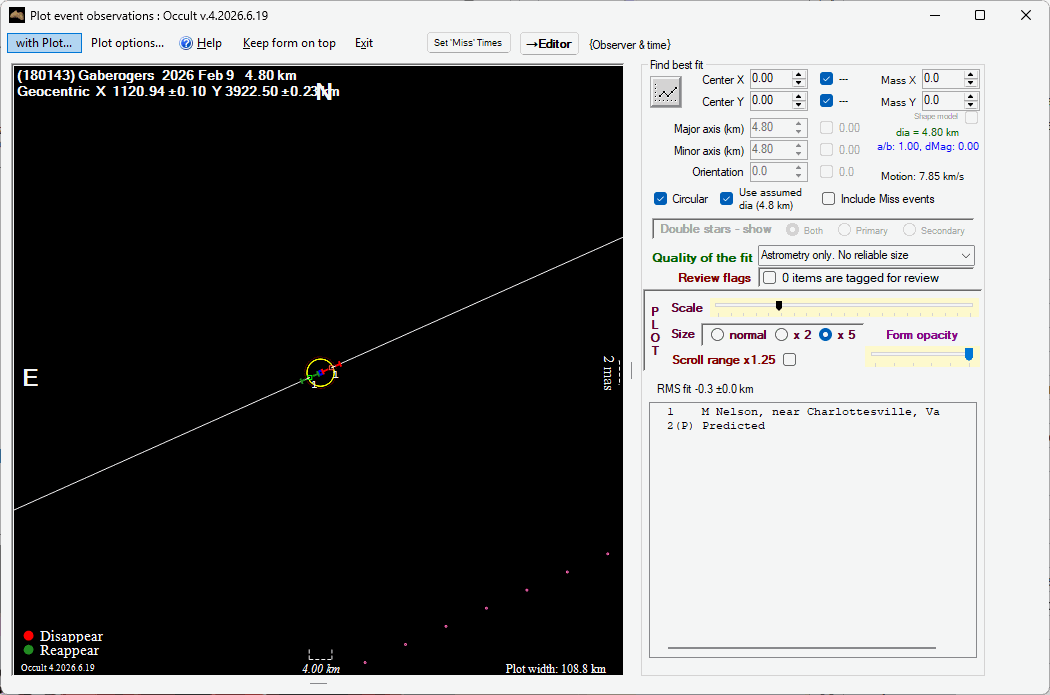
Task: Increase Center Y with the up arrow
Action: (799, 97)
